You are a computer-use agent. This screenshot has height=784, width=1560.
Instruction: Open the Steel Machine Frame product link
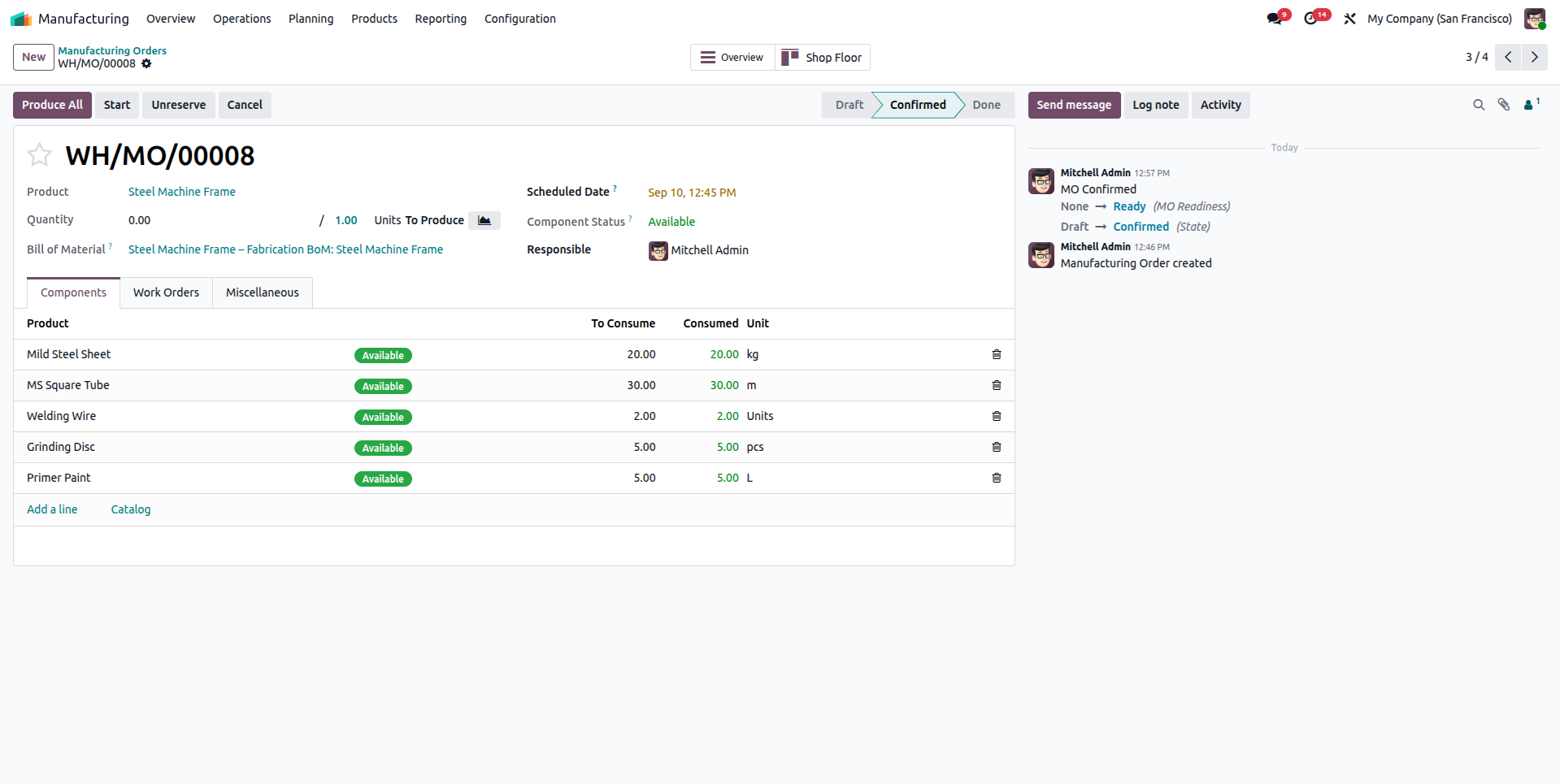click(182, 192)
